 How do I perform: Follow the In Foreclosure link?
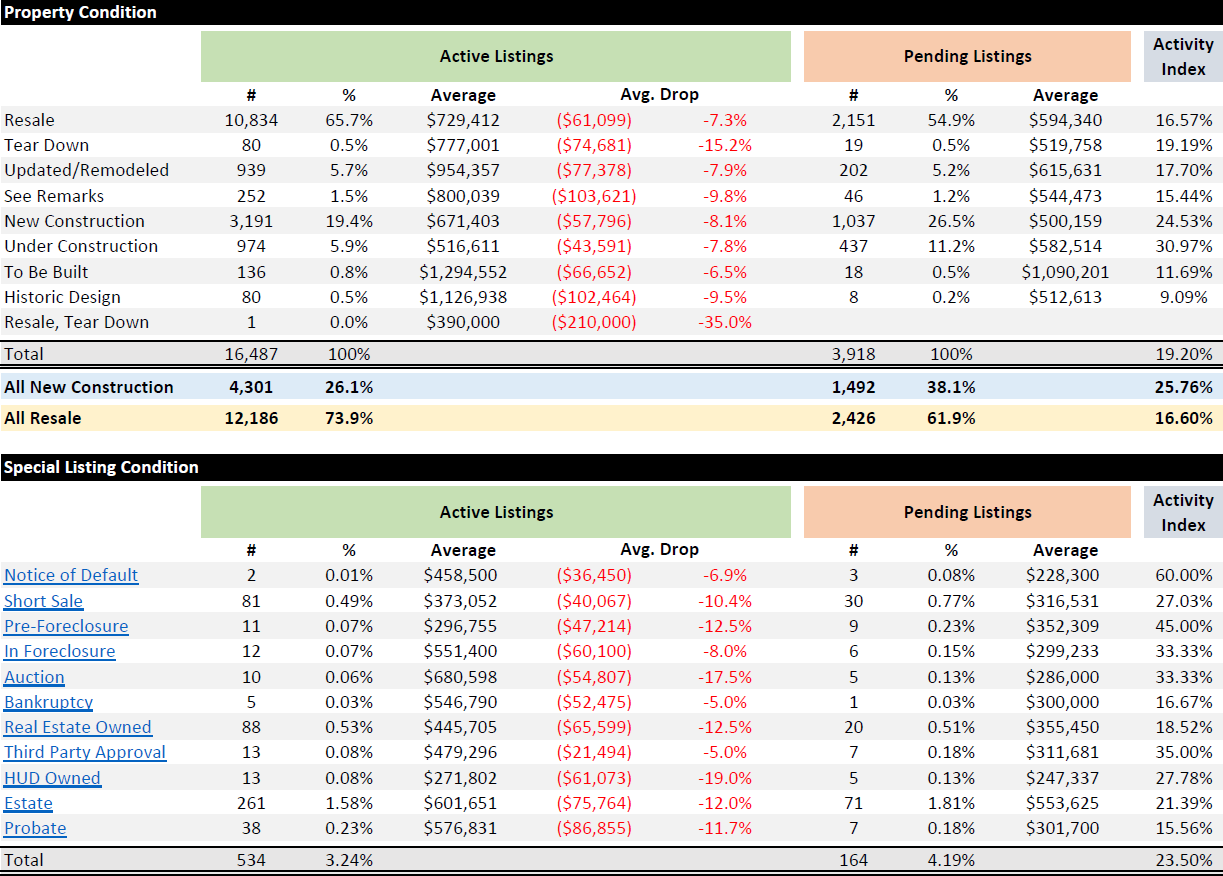pyautogui.click(x=59, y=651)
